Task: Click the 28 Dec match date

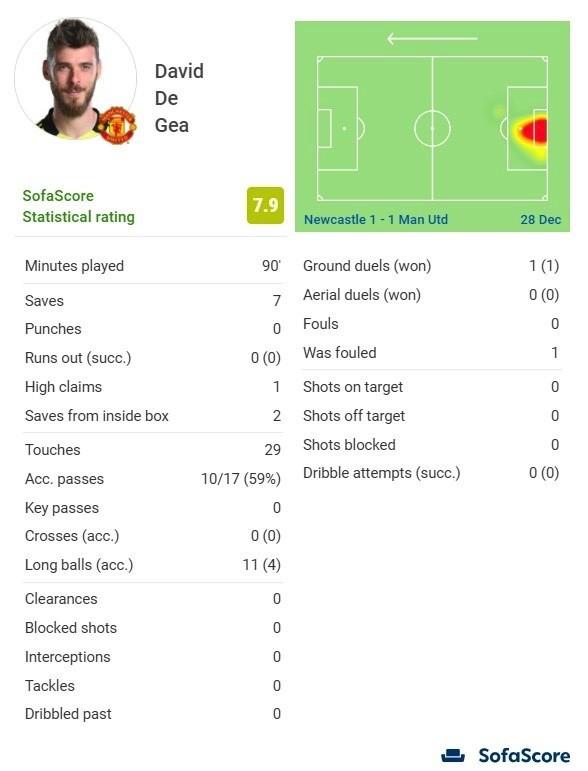Action: tap(541, 219)
